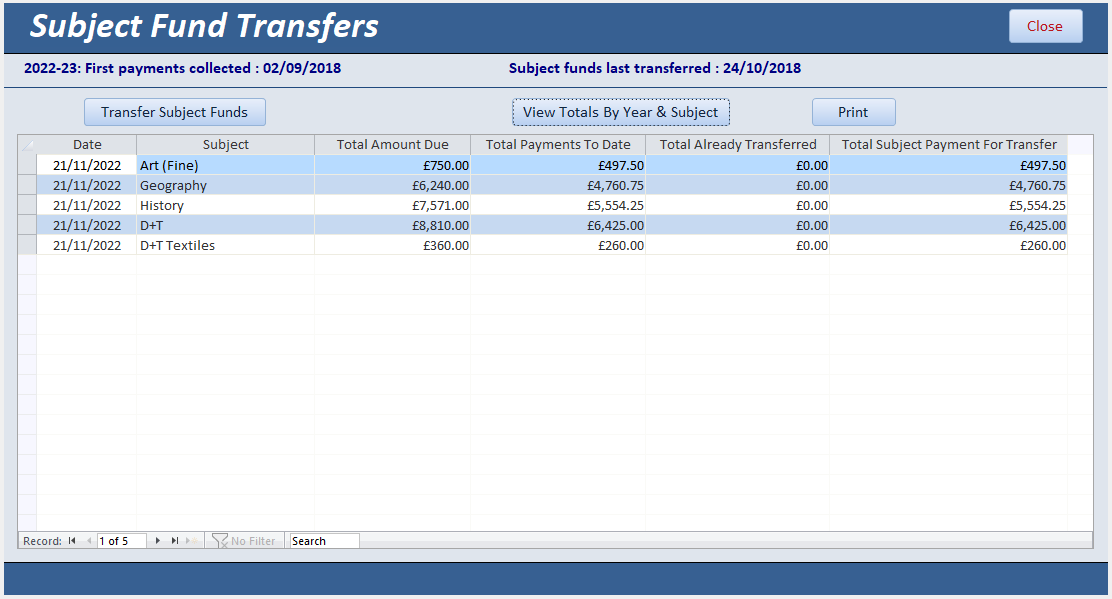
Task: Click the record Search box
Action: tap(324, 541)
